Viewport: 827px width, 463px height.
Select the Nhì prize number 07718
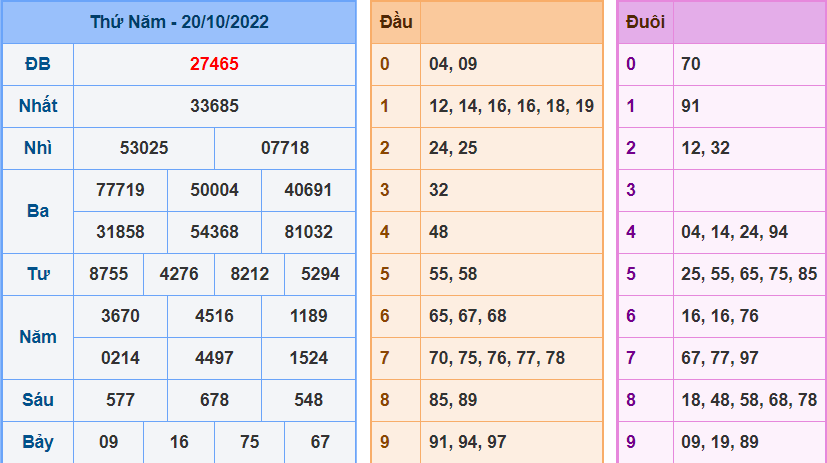(285, 148)
